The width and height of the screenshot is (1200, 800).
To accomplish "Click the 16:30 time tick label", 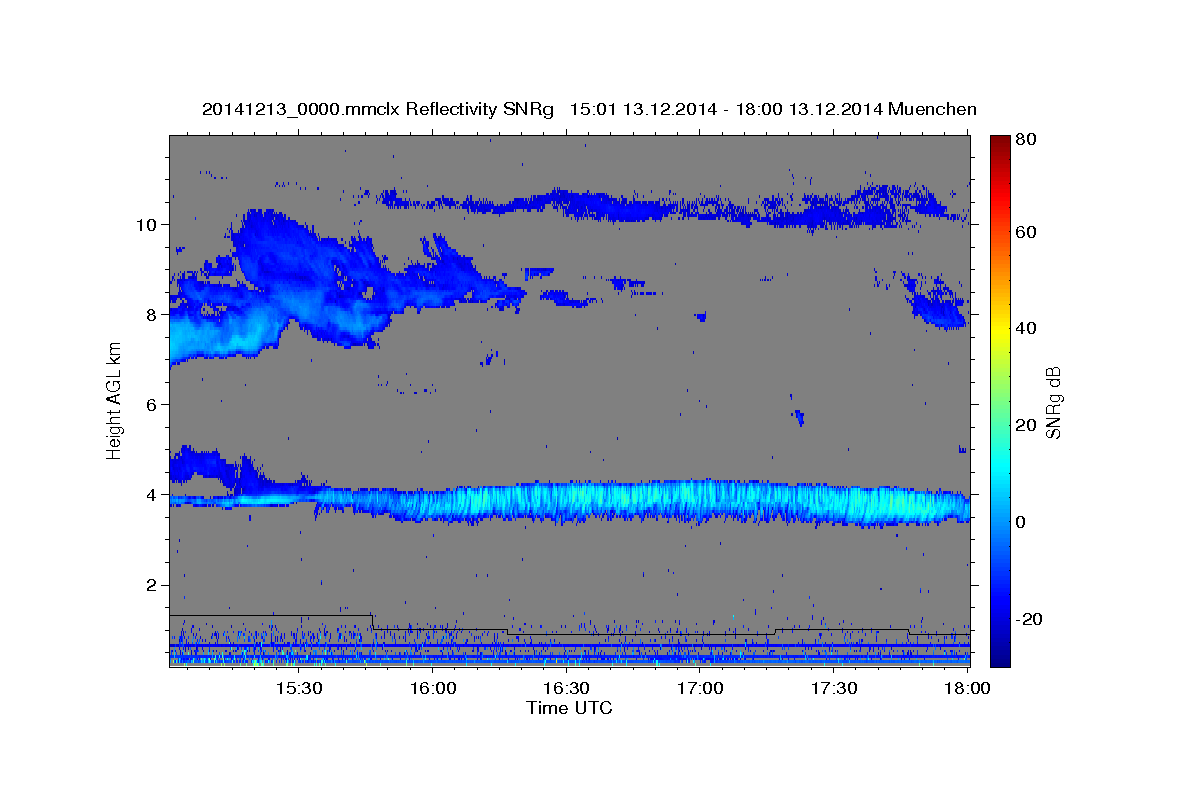I will (566, 689).
